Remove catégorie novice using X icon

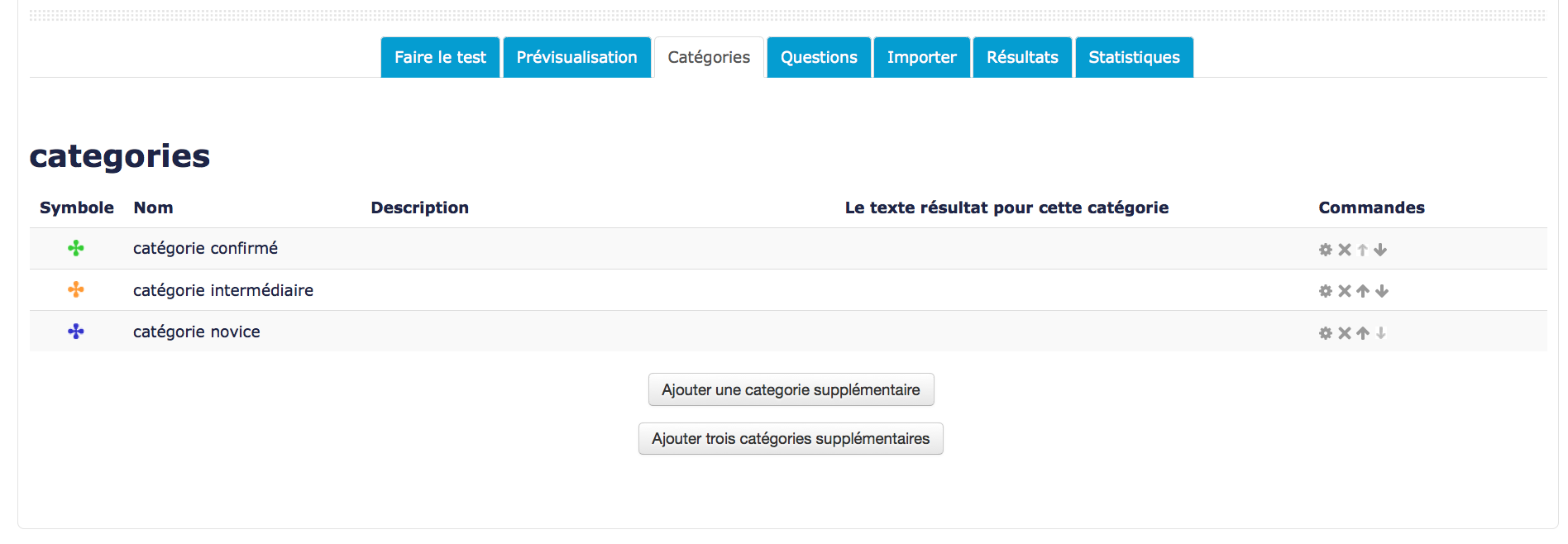click(x=1344, y=333)
